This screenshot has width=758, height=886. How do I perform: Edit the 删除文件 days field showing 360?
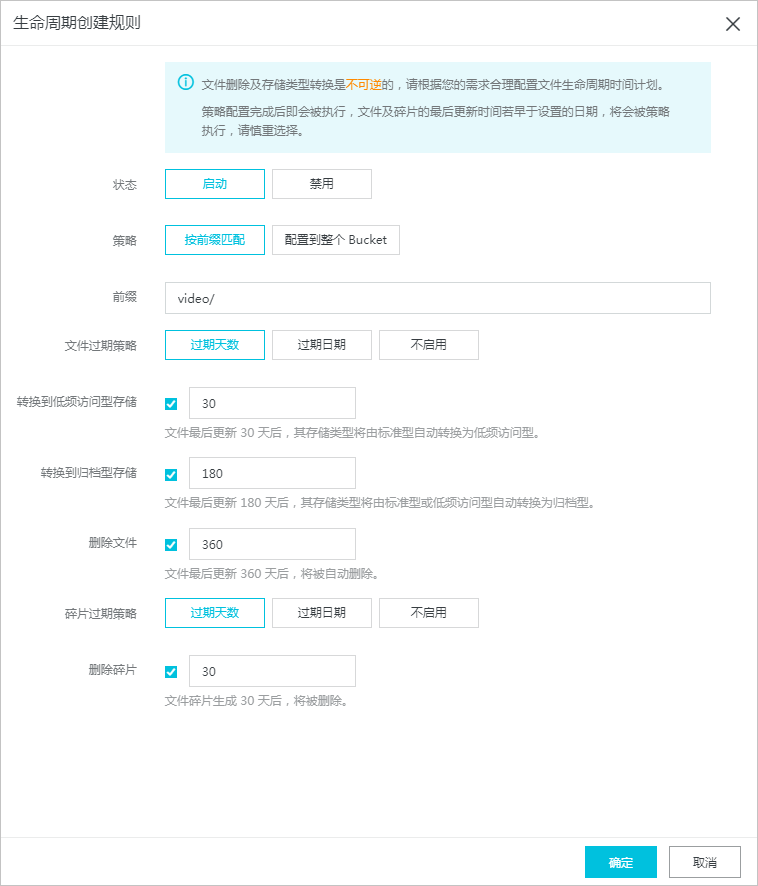coord(272,544)
